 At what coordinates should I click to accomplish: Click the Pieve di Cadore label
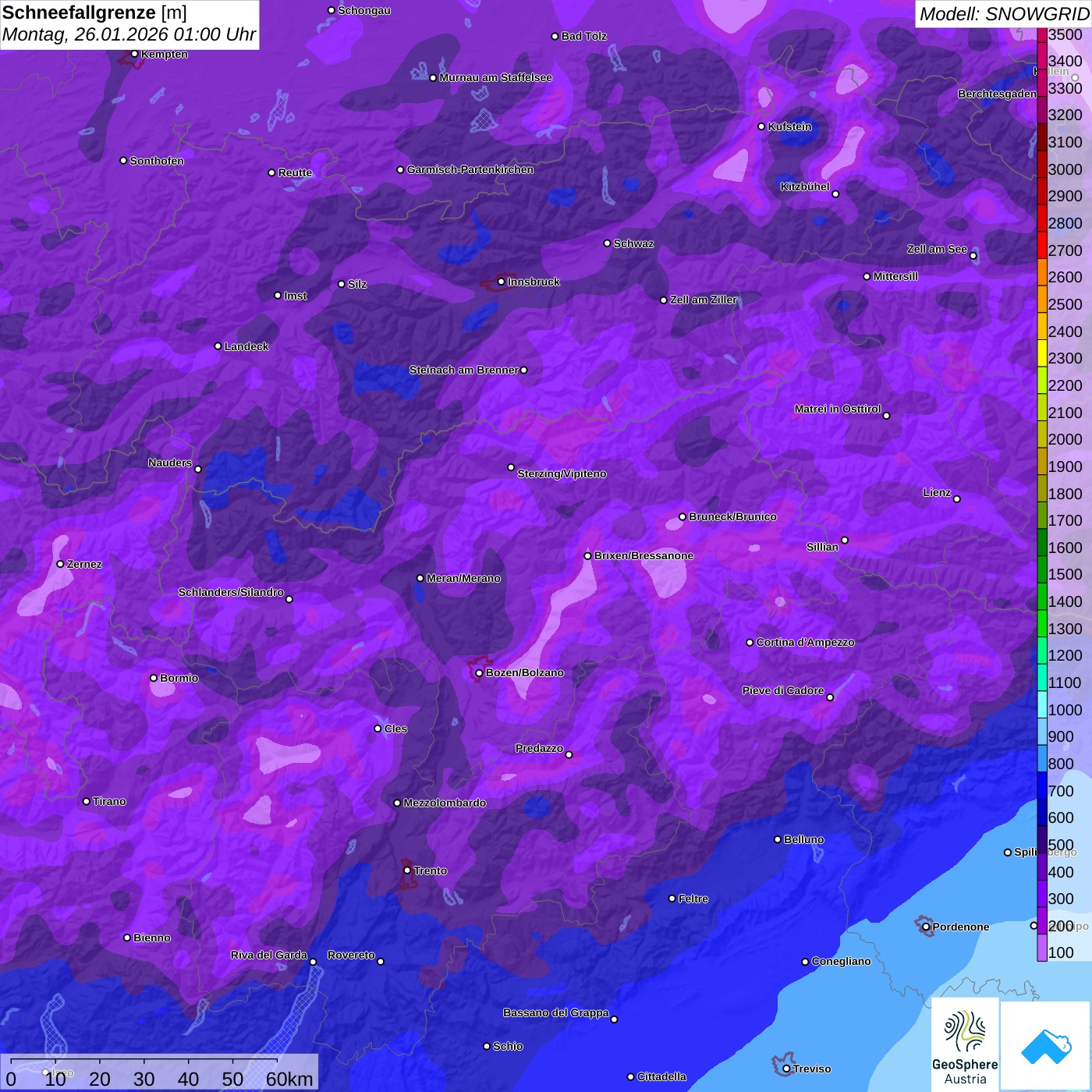pos(783,690)
